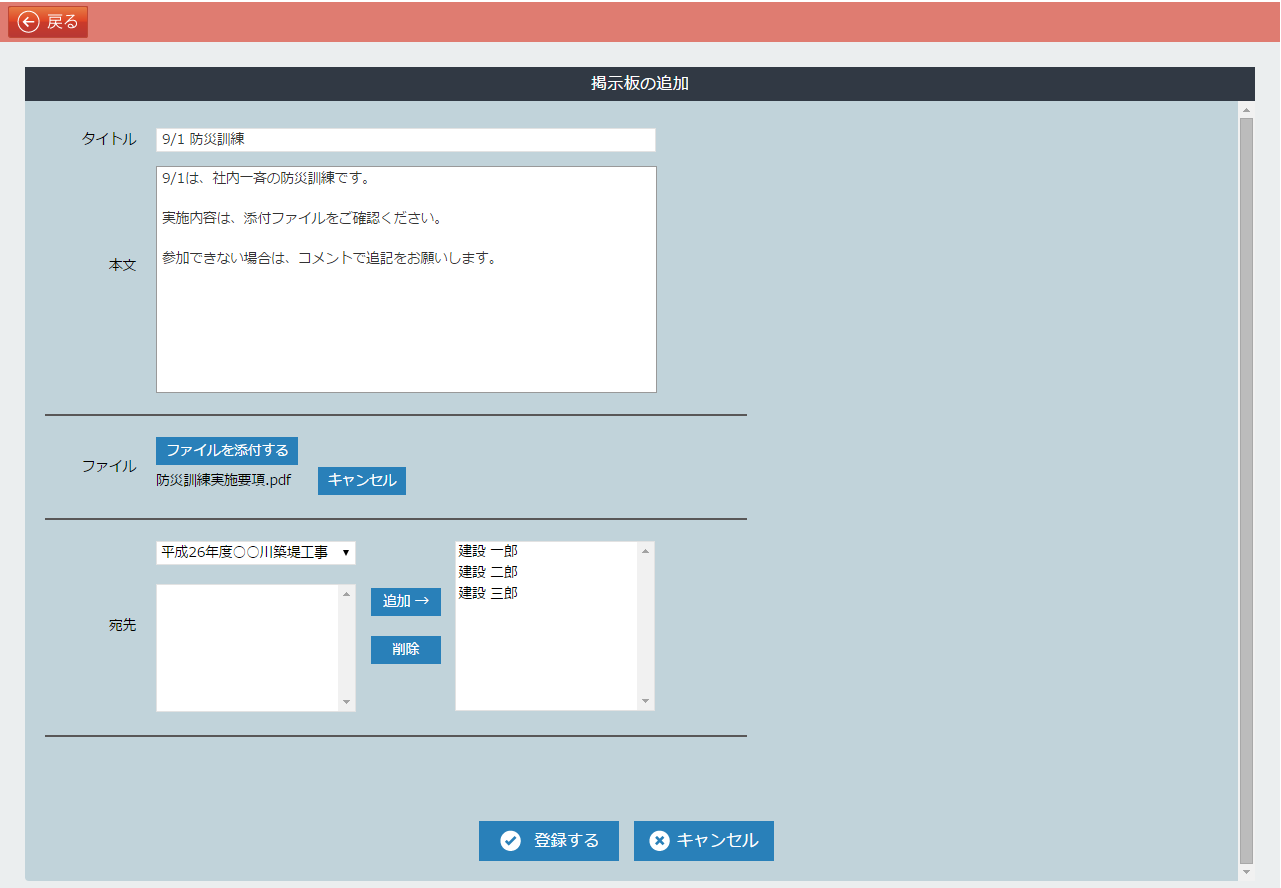The height and width of the screenshot is (888, 1281).
Task: Click the bottom キャンセル button
Action: [x=704, y=841]
